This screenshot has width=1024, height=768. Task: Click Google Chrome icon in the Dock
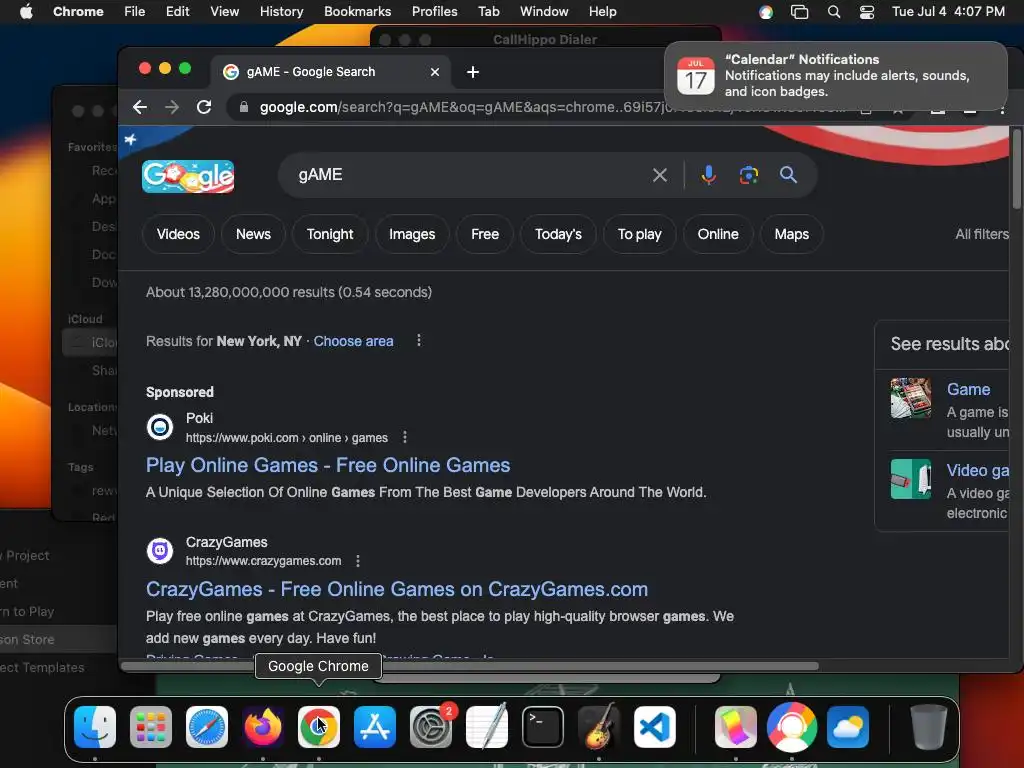[319, 727]
